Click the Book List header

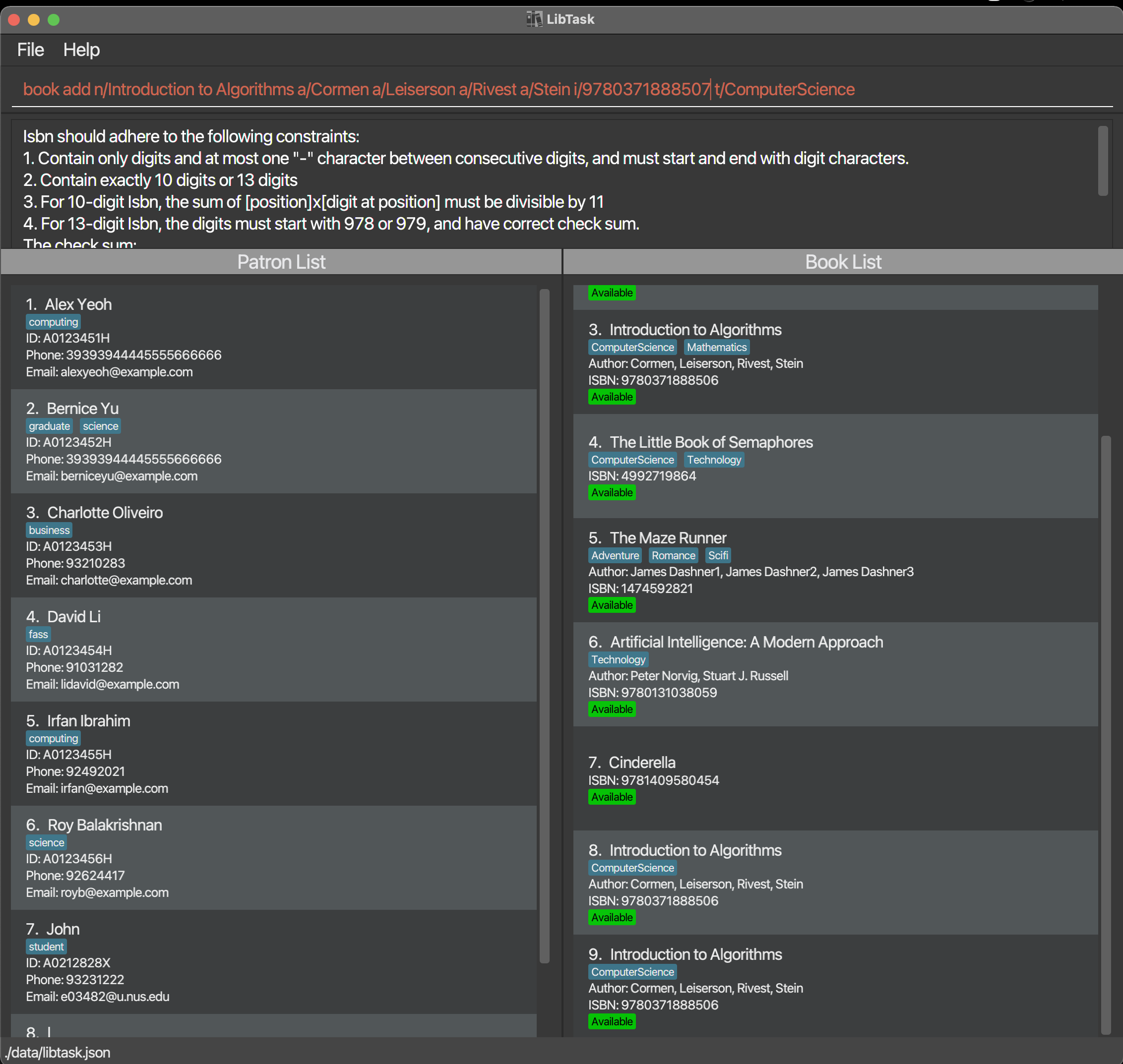pos(843,262)
